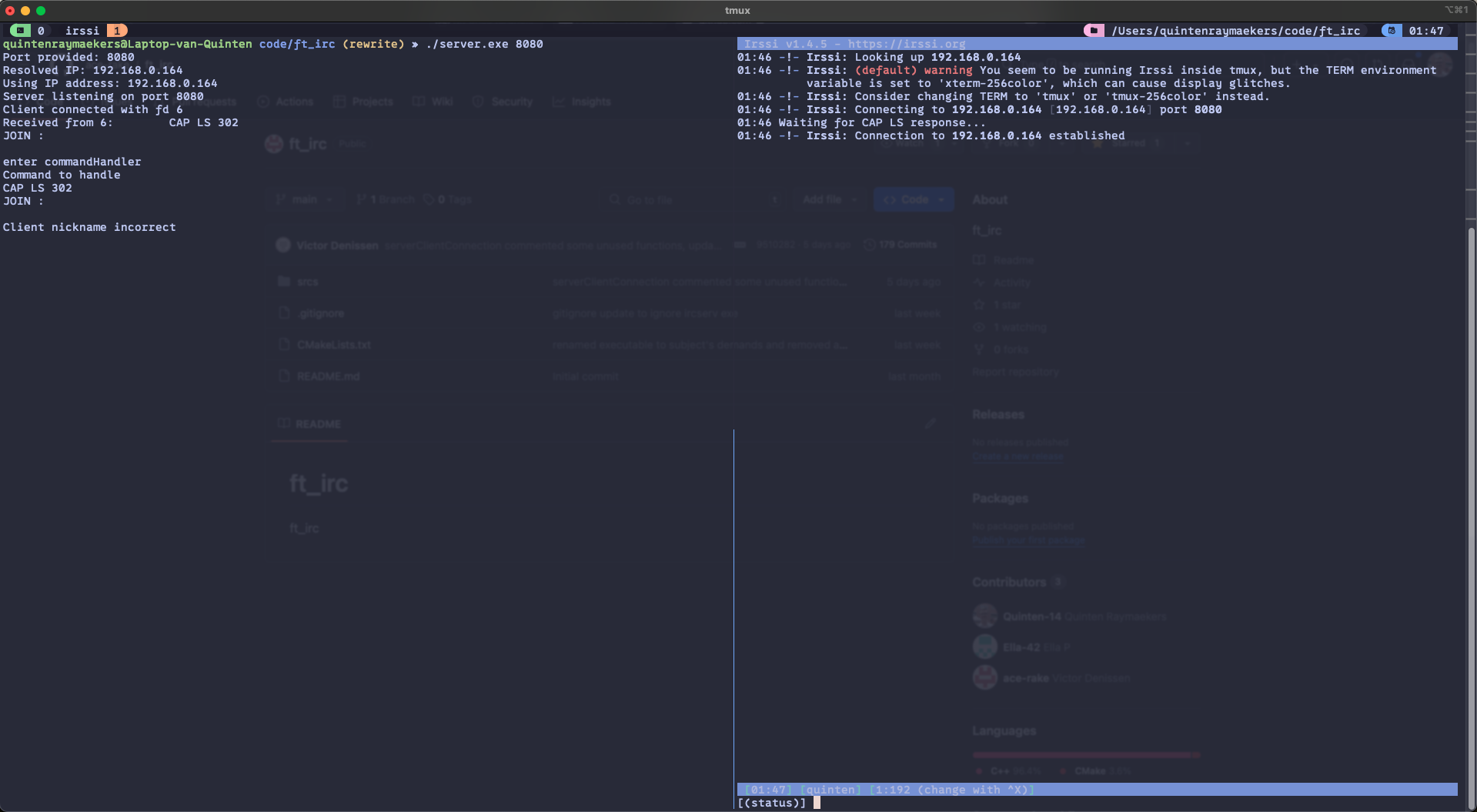Maximize the window with the green button
The image size is (1477, 812).
tap(41, 11)
